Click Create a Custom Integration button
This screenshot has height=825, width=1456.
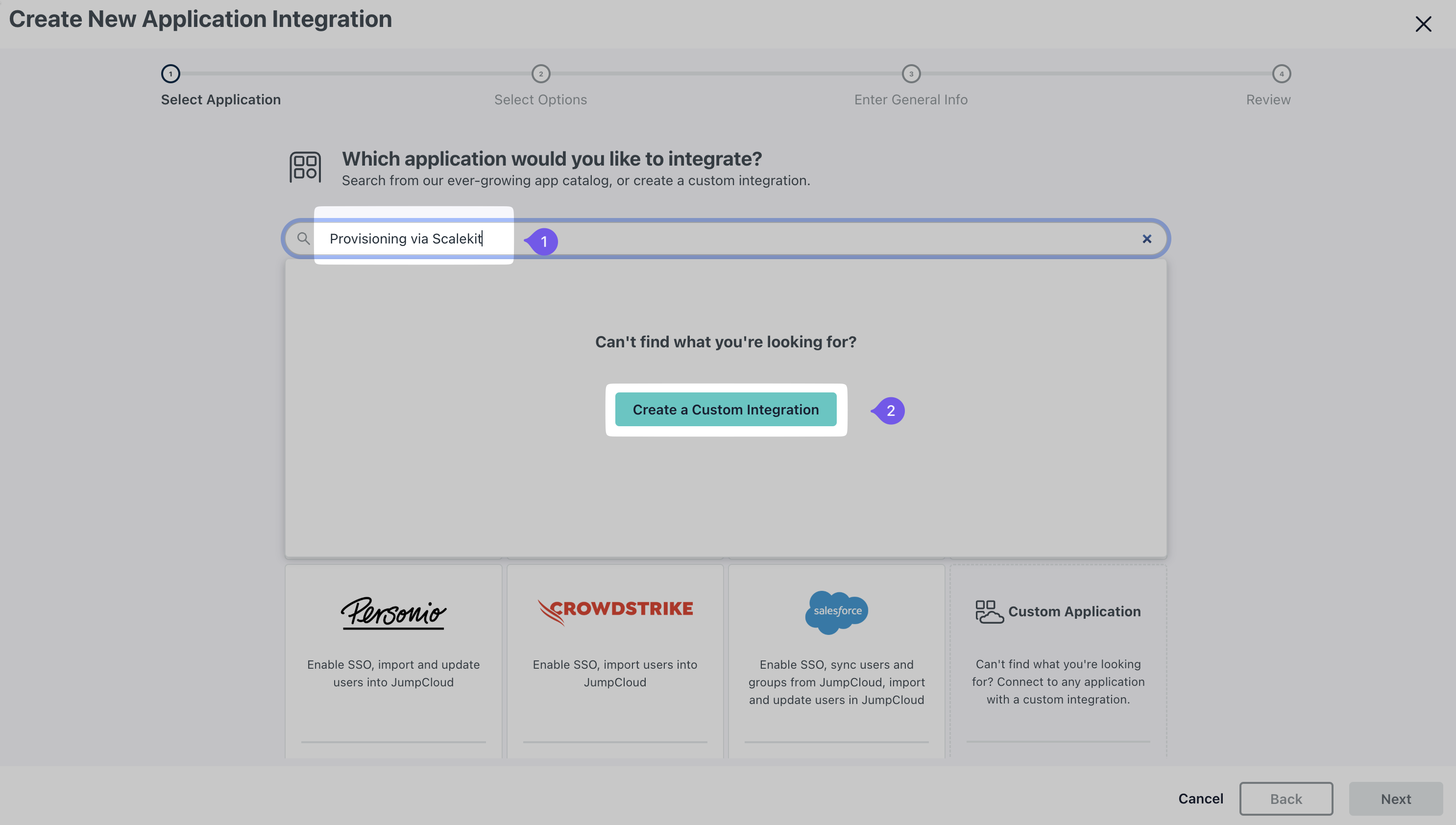pos(726,409)
